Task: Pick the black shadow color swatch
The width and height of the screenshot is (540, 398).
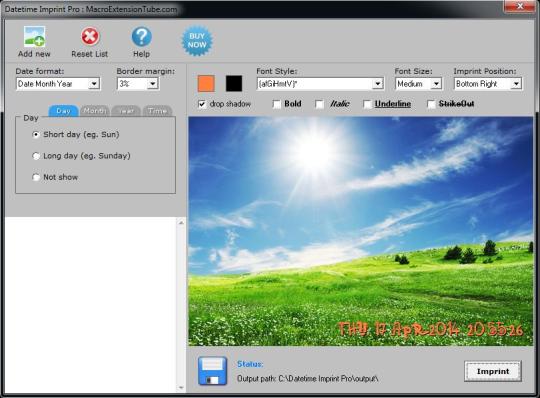Action: pos(234,84)
